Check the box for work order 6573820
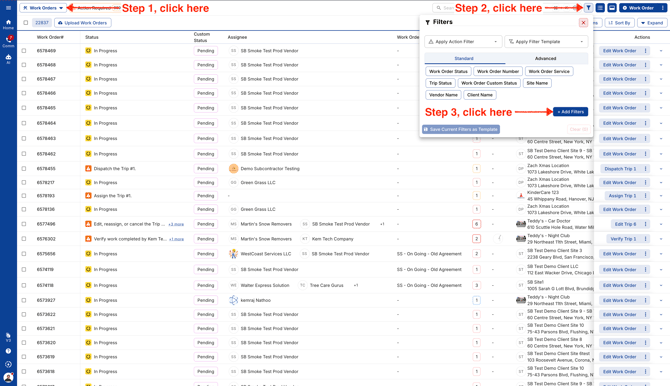 [x=24, y=342]
